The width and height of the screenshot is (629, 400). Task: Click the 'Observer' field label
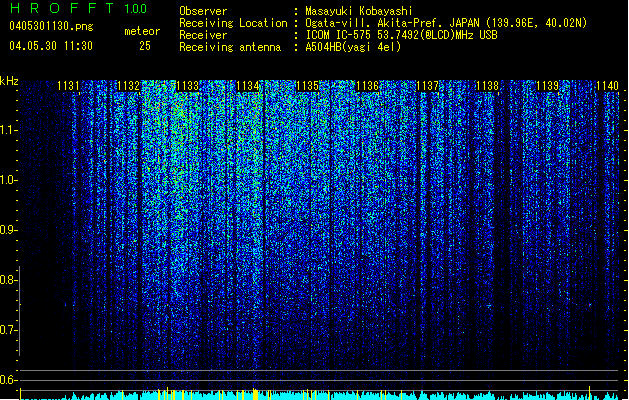click(203, 11)
